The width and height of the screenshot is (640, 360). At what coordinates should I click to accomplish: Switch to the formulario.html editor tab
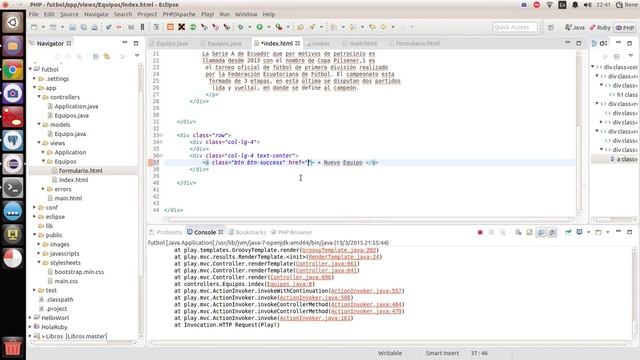(x=414, y=43)
